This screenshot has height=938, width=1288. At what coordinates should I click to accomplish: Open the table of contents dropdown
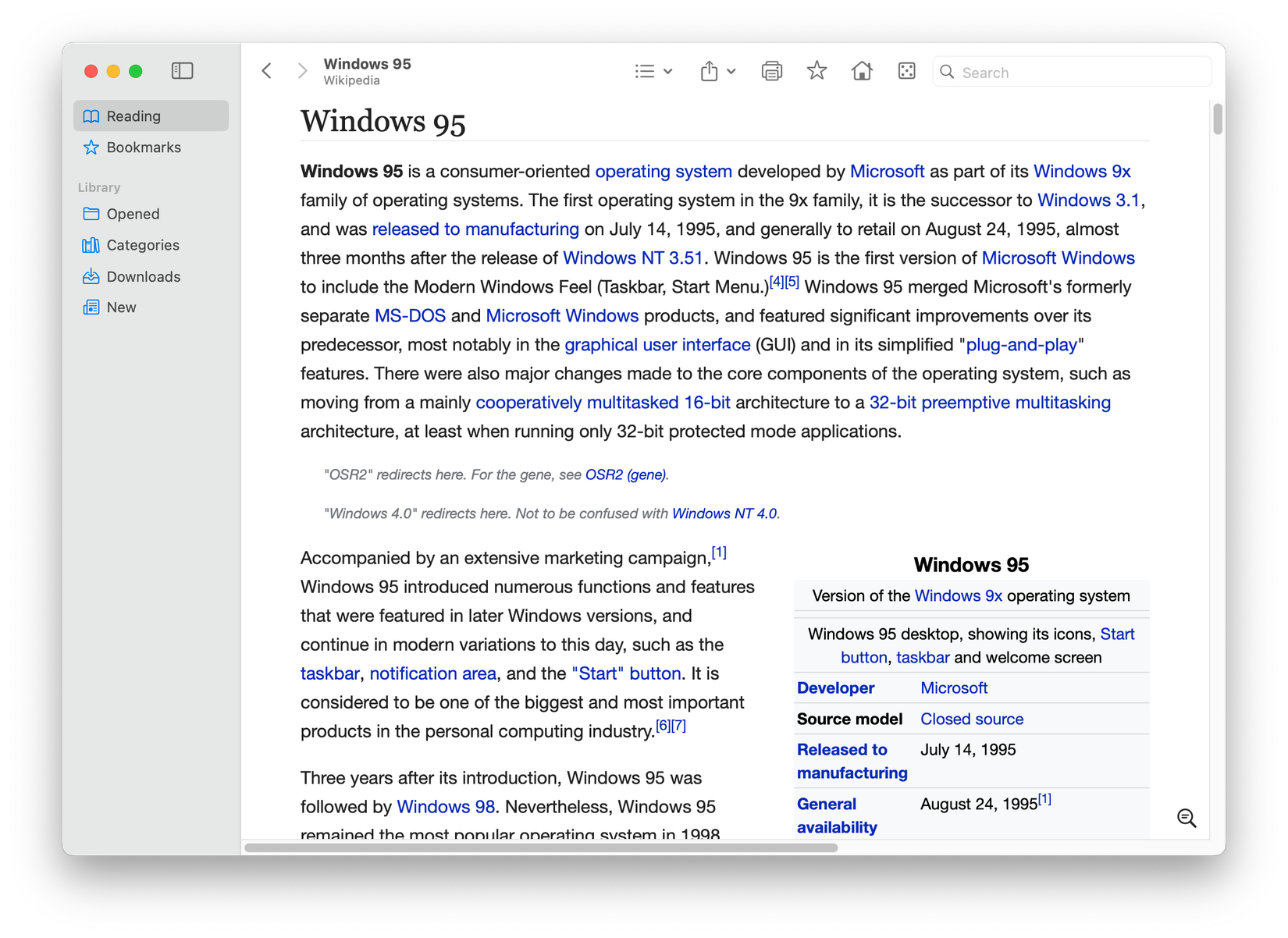pyautogui.click(x=653, y=71)
